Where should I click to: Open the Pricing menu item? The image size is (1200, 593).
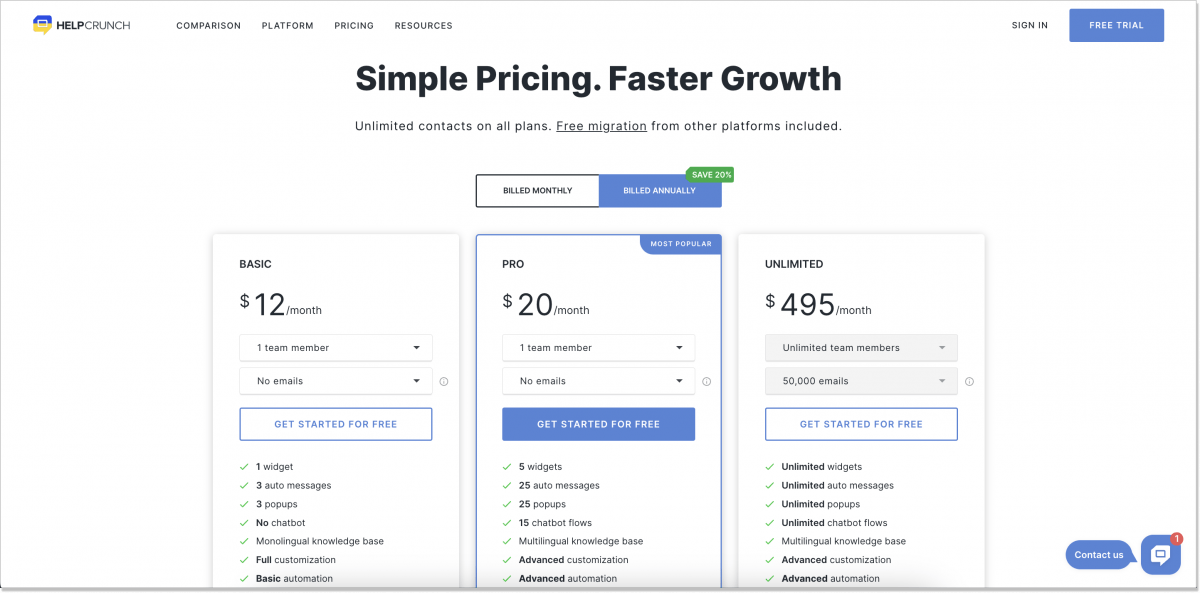[354, 25]
